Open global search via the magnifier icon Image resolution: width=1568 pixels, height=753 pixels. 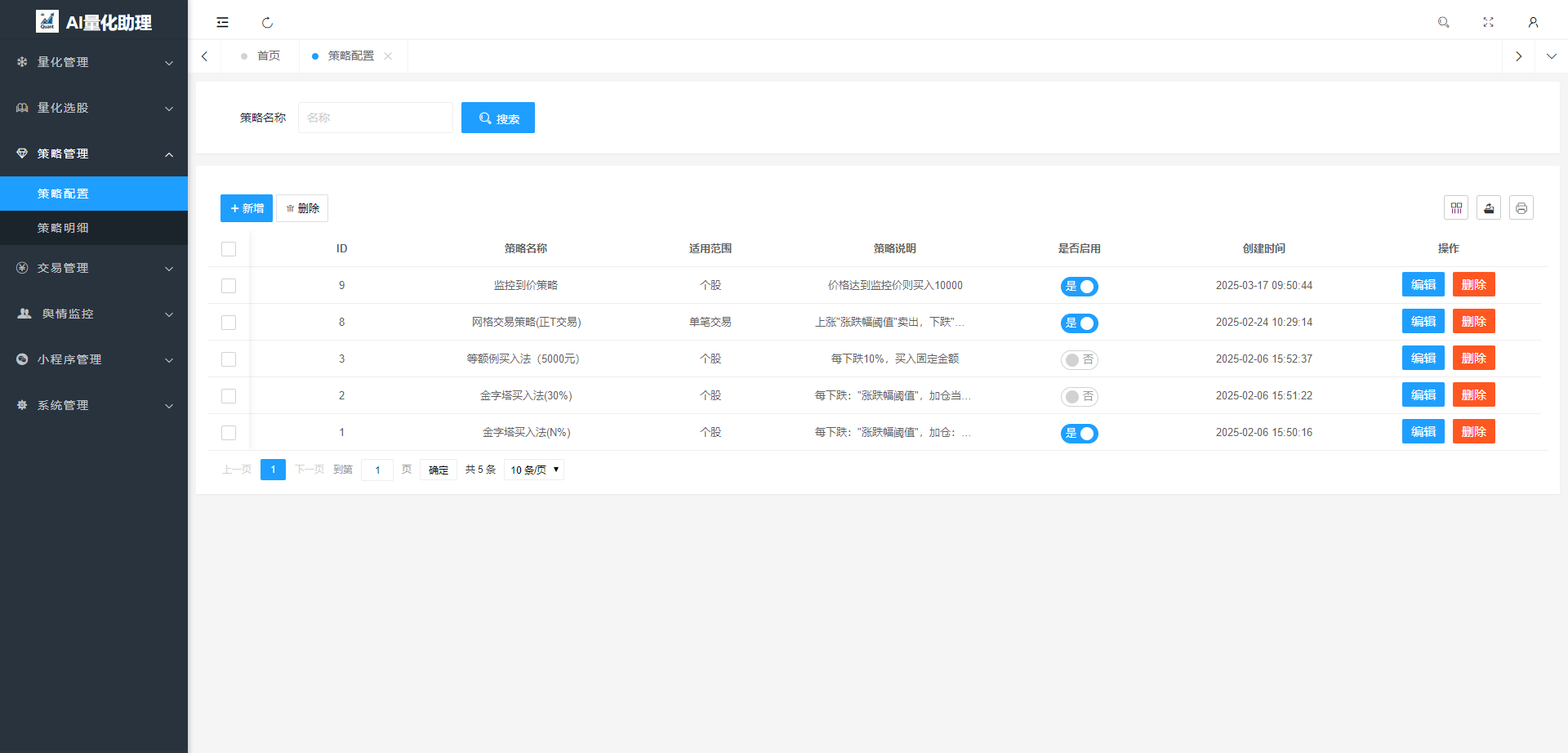pos(1444,22)
